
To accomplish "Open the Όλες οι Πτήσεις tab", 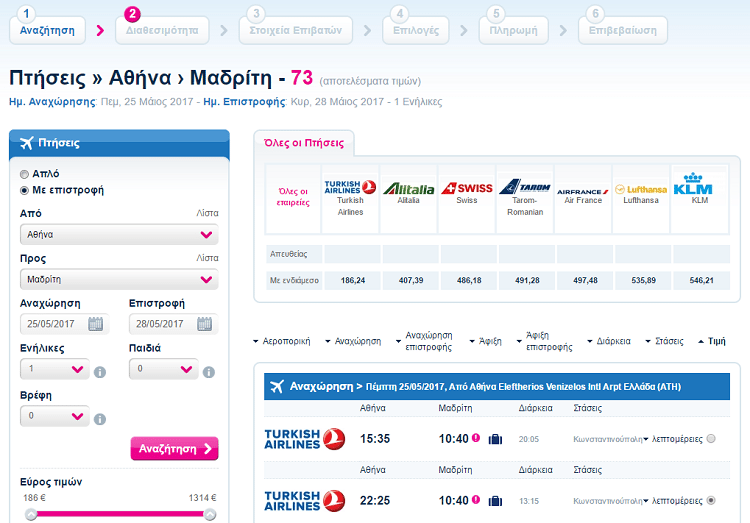I will (x=304, y=143).
